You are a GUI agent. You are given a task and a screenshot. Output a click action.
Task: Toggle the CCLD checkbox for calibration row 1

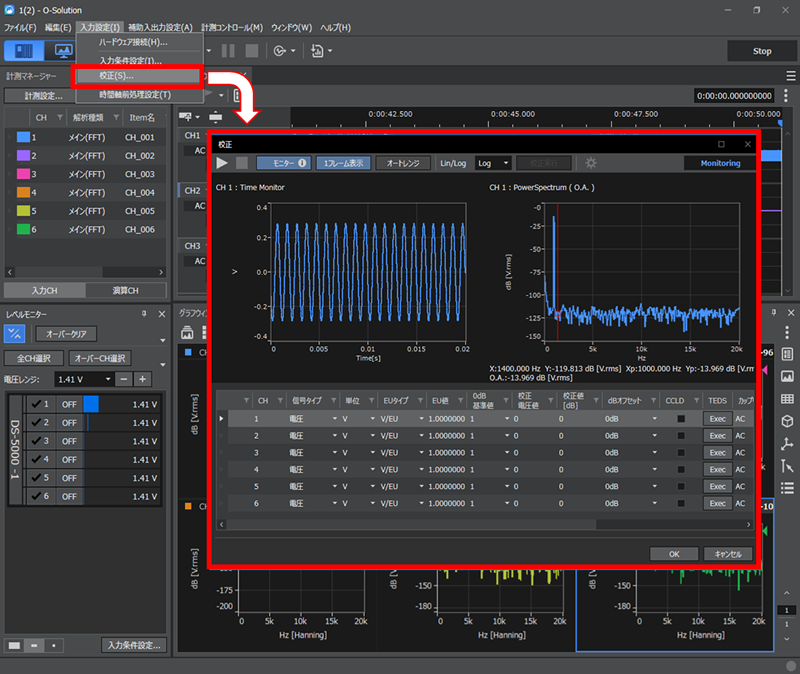(681, 419)
